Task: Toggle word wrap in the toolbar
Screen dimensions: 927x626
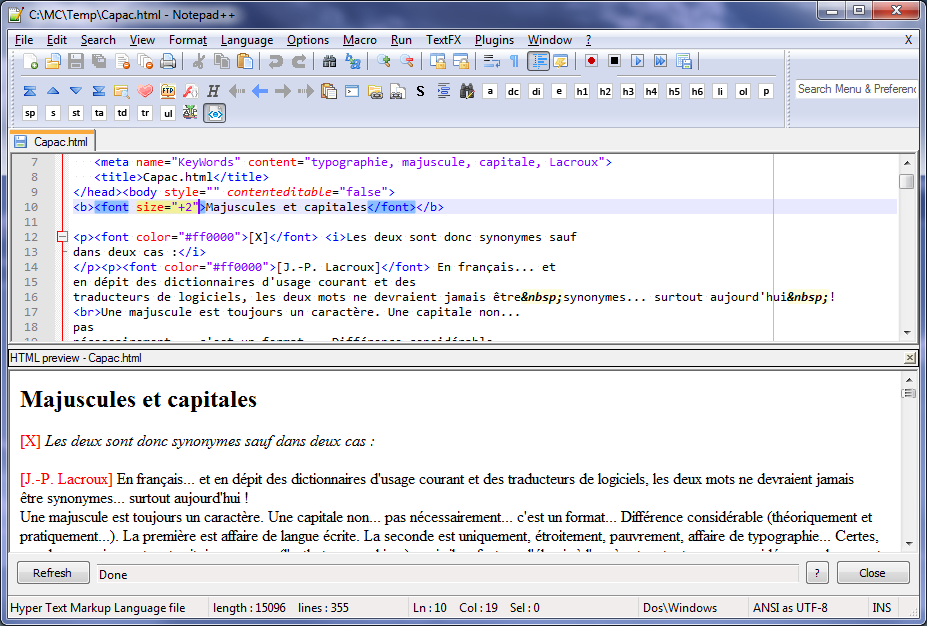Action: pyautogui.click(x=491, y=62)
